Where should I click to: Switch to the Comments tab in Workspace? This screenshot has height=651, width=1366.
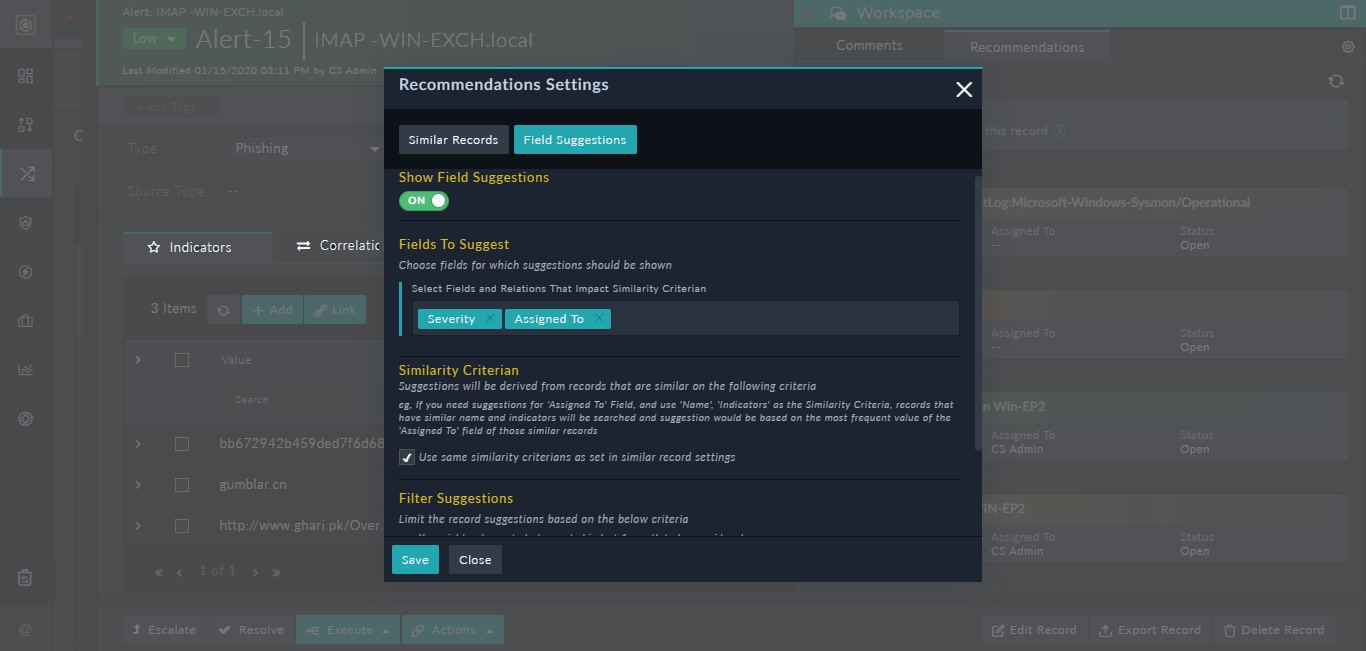[x=868, y=45]
